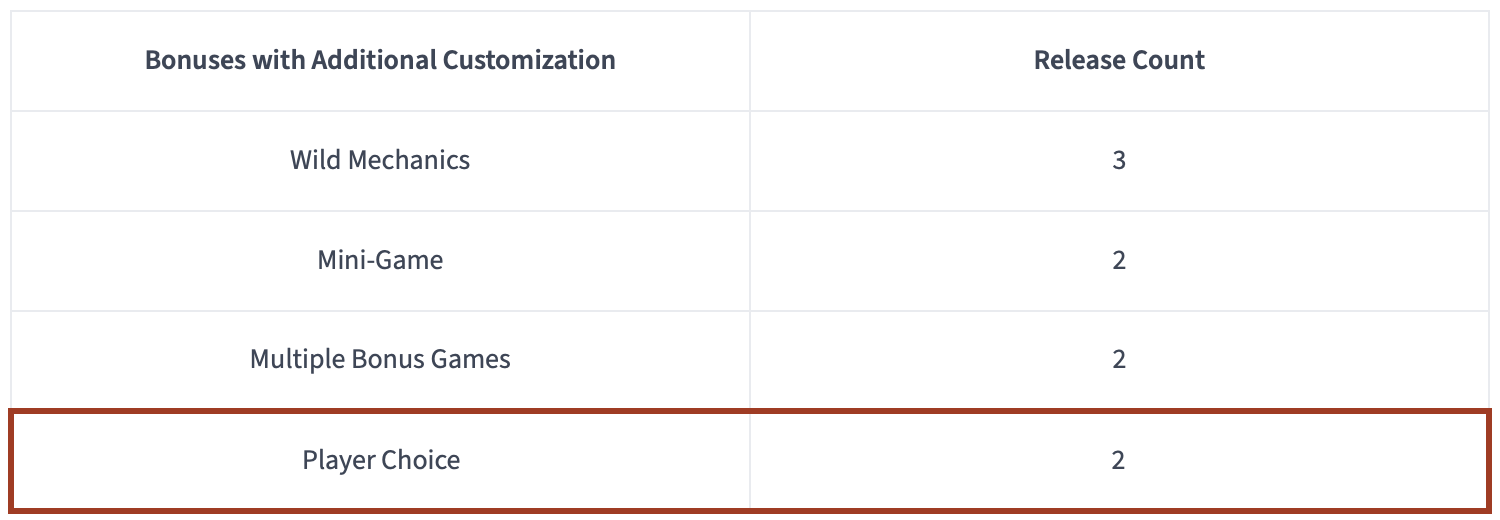Select the Mini-Game cell
This screenshot has width=1500, height=520.
tap(380, 260)
